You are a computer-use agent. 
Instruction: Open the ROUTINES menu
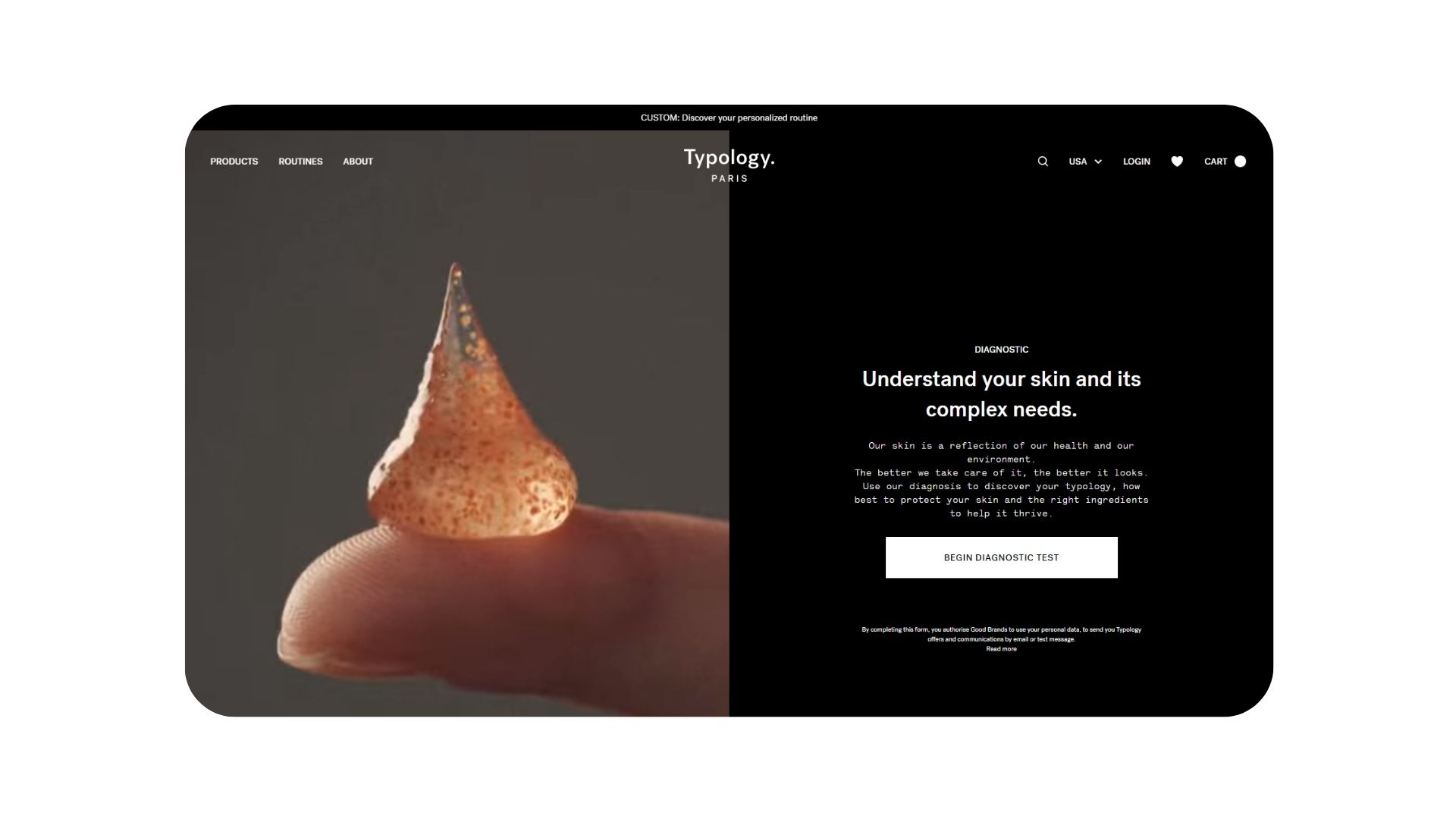click(300, 162)
